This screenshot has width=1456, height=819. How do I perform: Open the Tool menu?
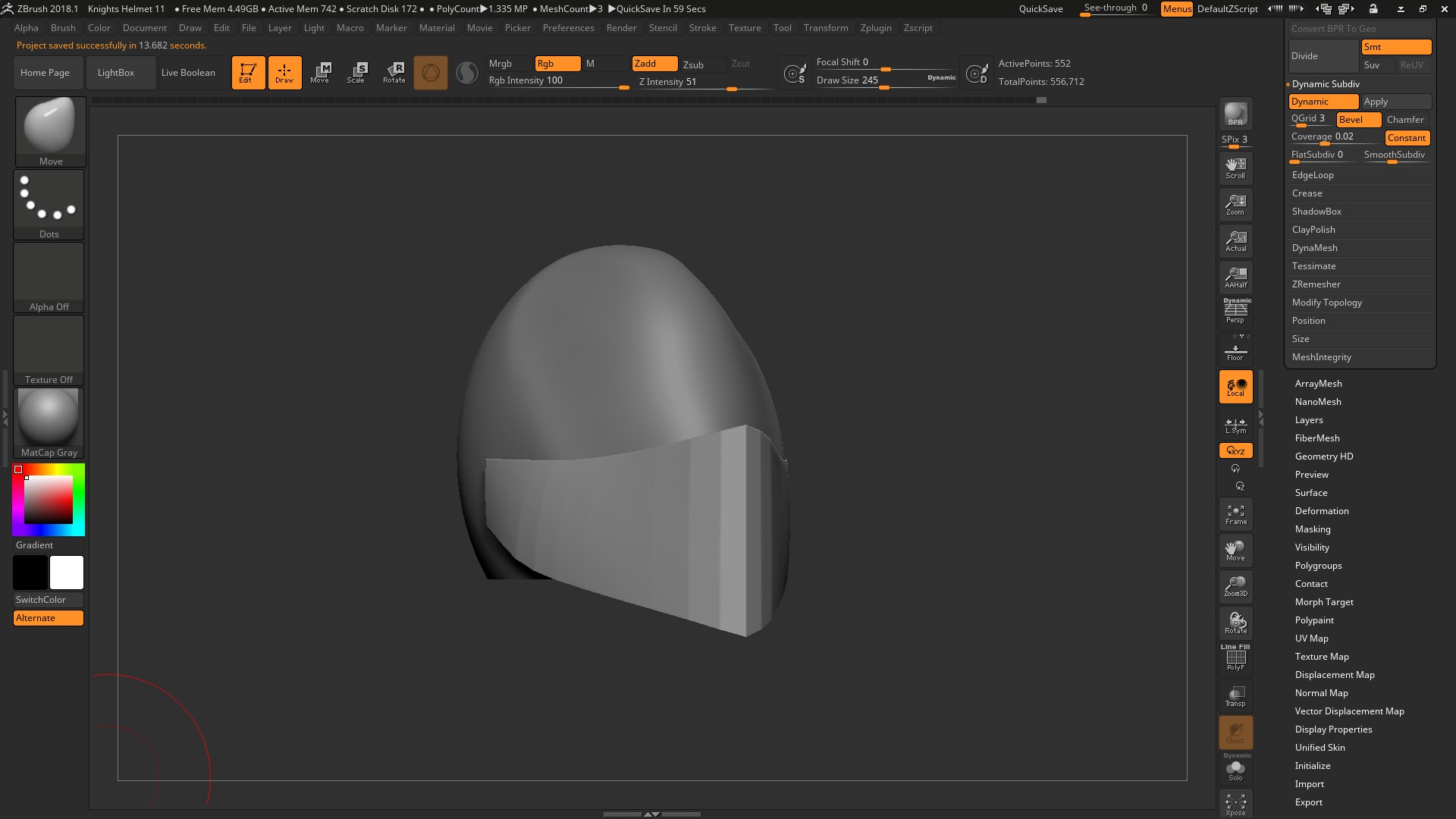tap(782, 28)
